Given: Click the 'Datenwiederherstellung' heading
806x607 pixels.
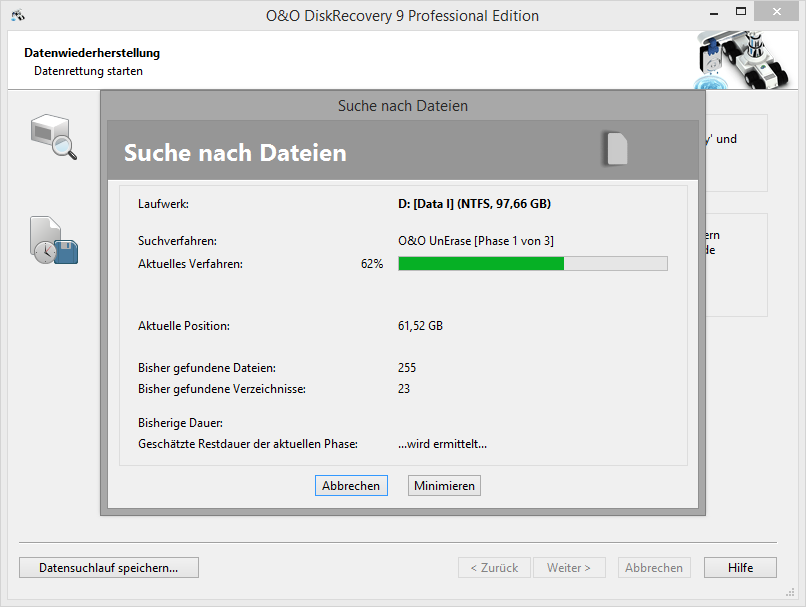Looking at the screenshot, I should pyautogui.click(x=92, y=53).
